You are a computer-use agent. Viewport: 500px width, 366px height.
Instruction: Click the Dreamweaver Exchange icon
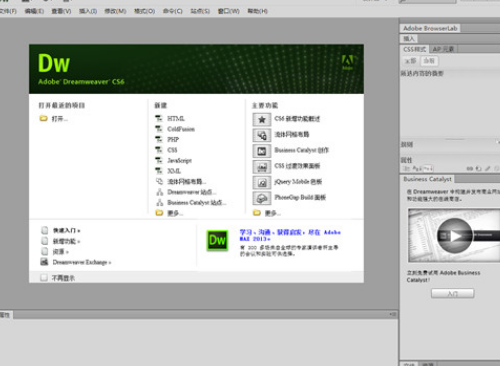[x=44, y=262]
